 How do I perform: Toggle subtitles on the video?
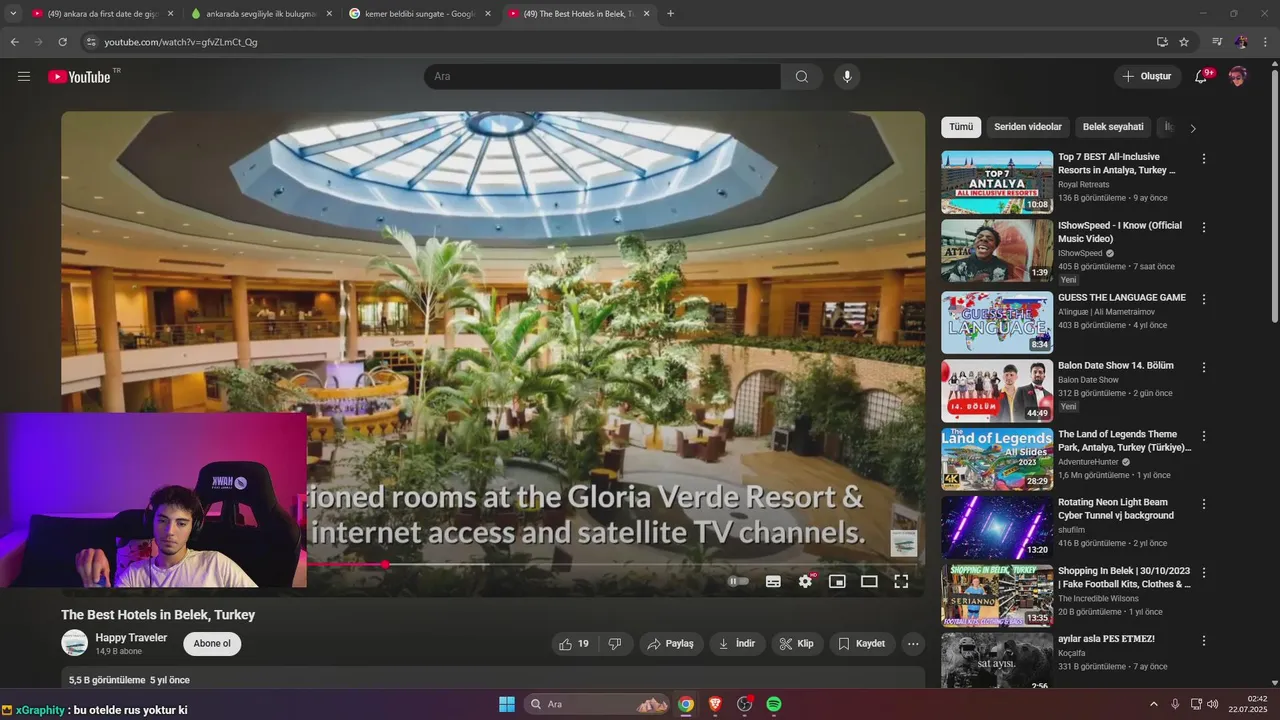point(773,581)
